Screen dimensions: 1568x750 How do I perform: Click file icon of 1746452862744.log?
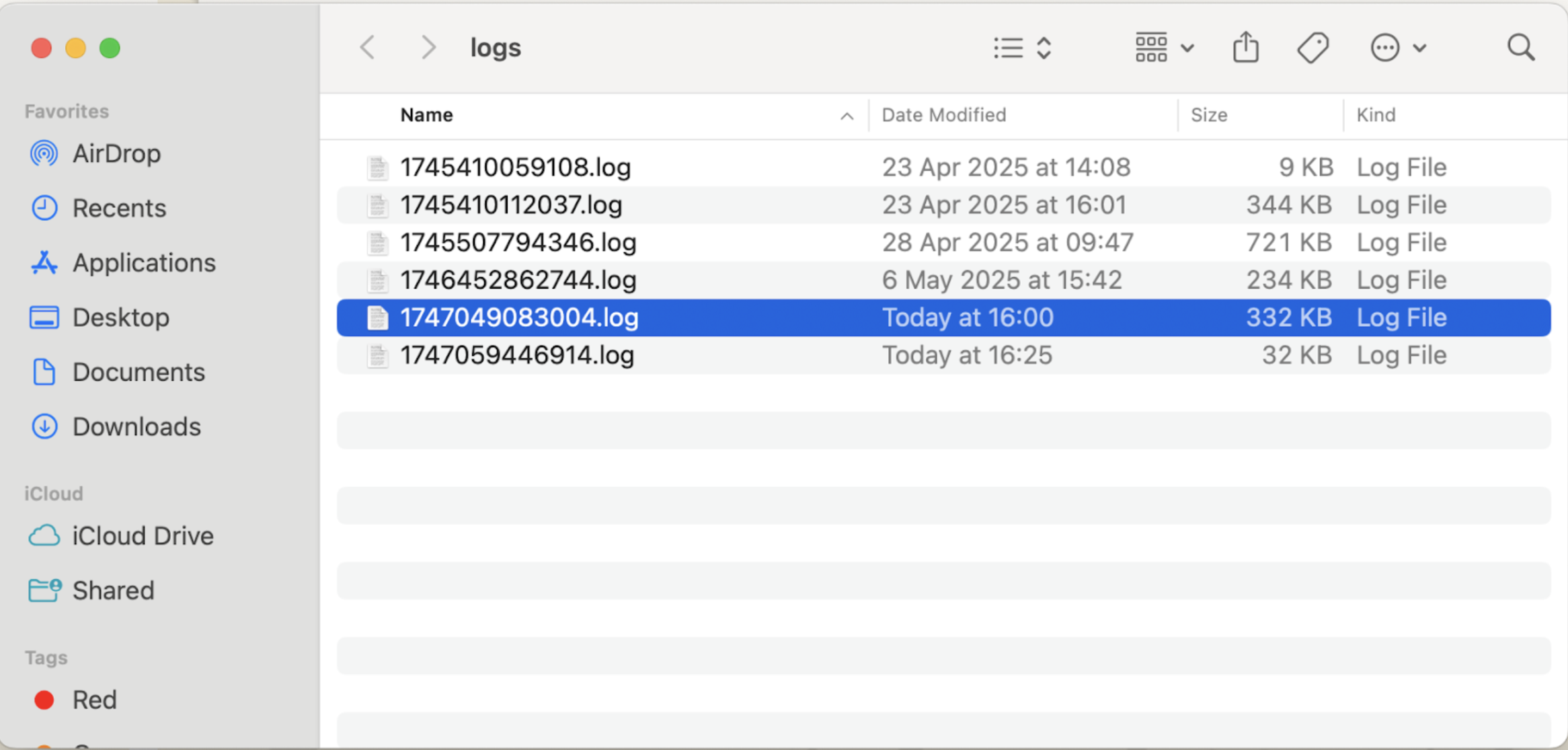pyautogui.click(x=377, y=280)
